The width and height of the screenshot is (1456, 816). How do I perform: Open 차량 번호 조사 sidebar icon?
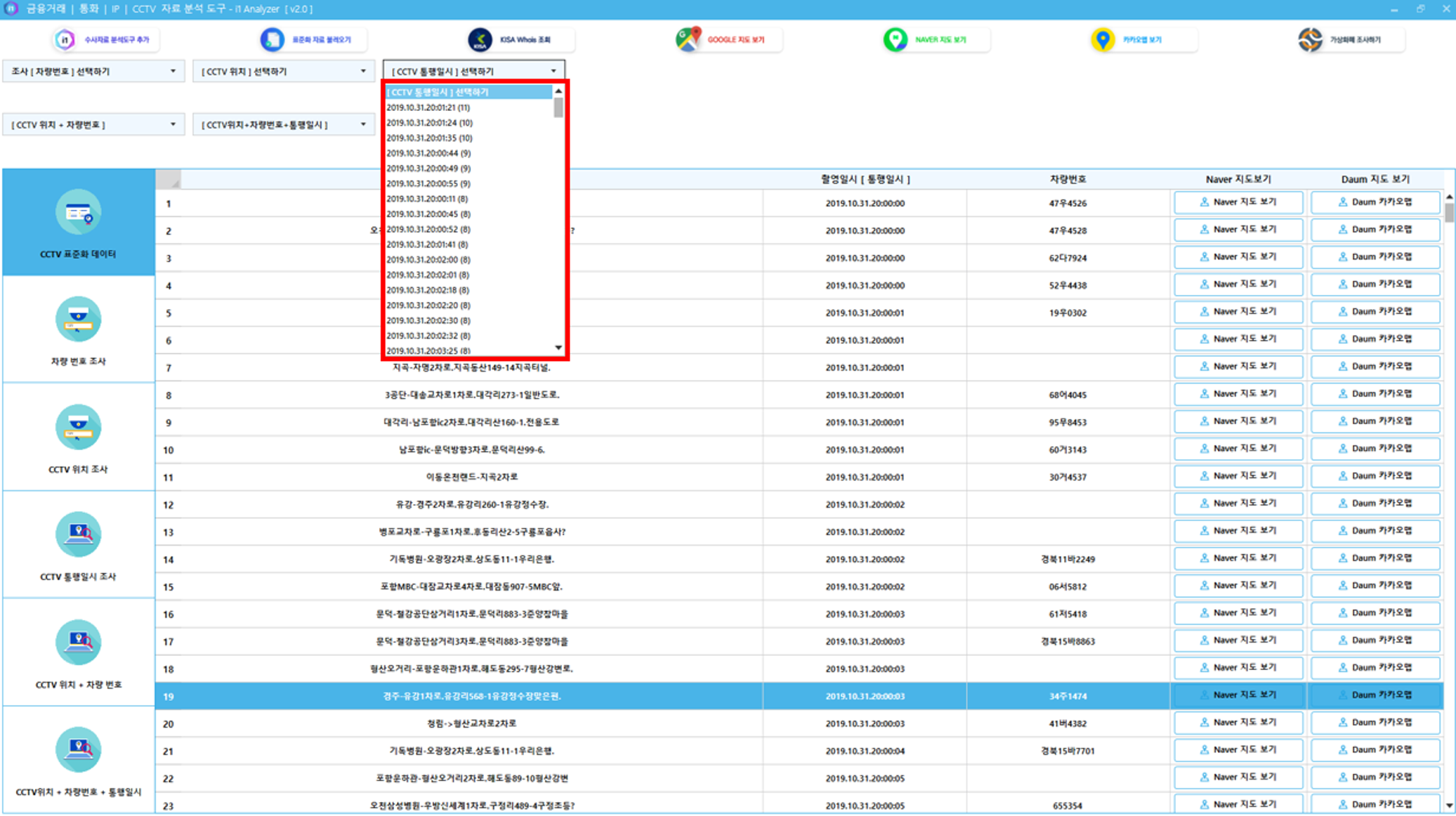click(x=78, y=320)
